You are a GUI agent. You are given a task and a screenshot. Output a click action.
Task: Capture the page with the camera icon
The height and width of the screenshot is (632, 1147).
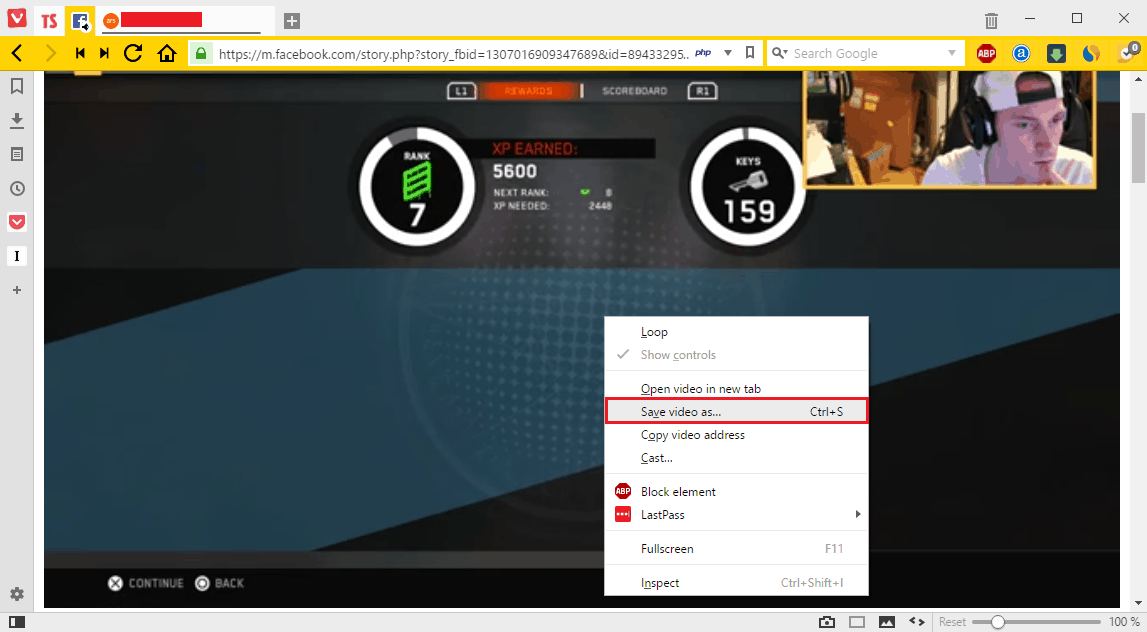(827, 622)
